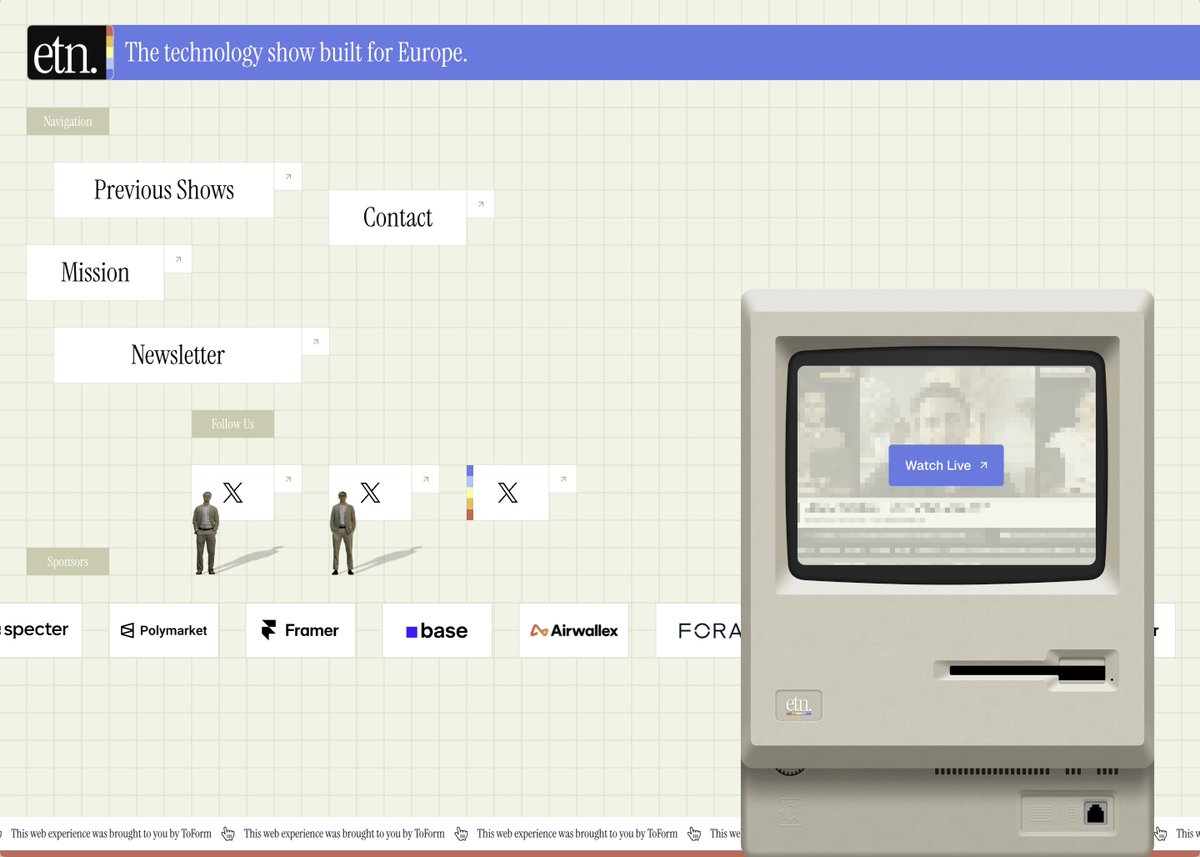Viewport: 1200px width, 857px height.
Task: Open the Framer sponsor tile
Action: click(301, 630)
